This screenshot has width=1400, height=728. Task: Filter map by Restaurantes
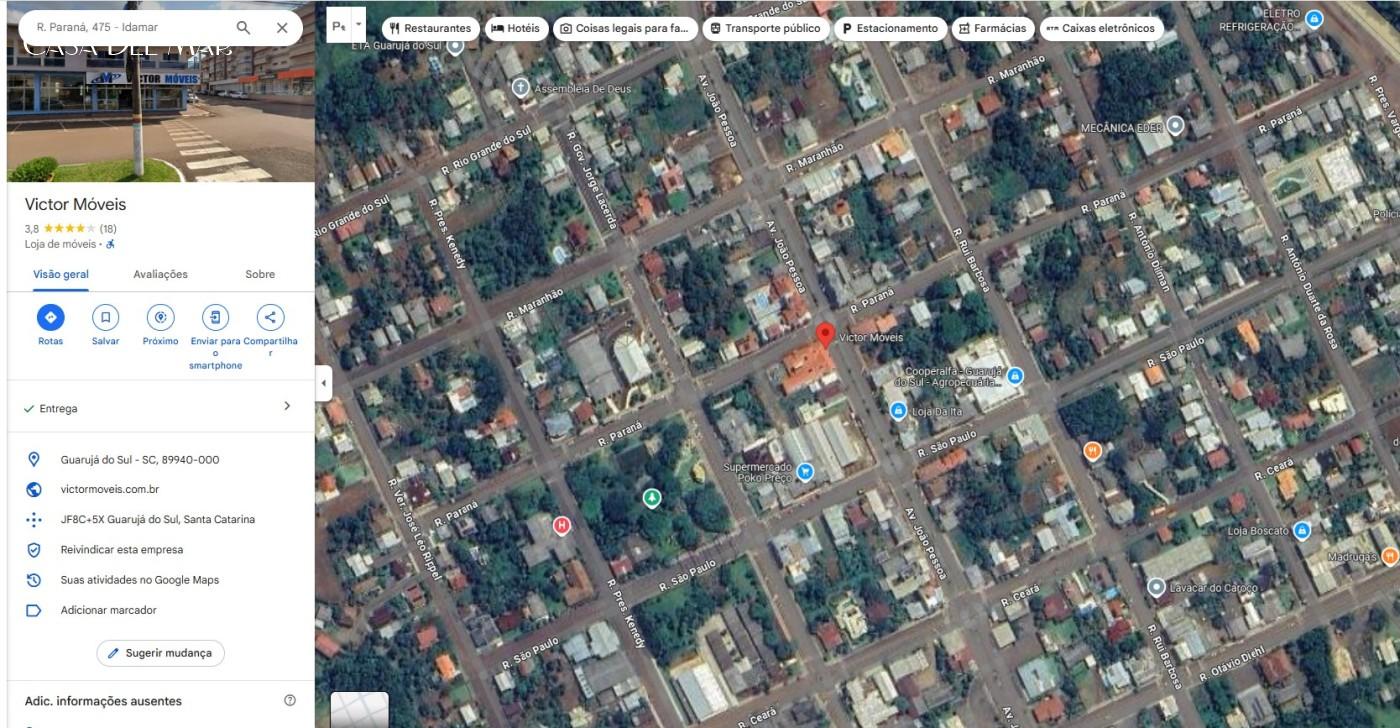[x=430, y=28]
